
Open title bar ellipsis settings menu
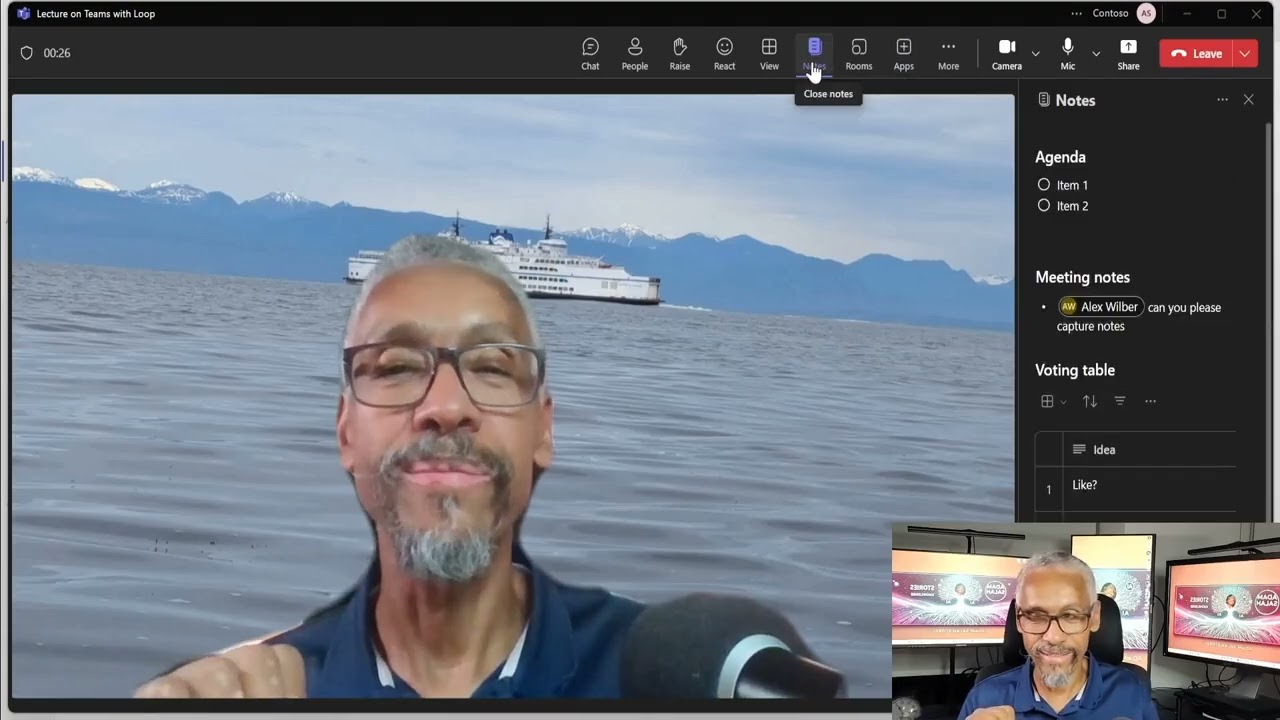click(x=1076, y=14)
